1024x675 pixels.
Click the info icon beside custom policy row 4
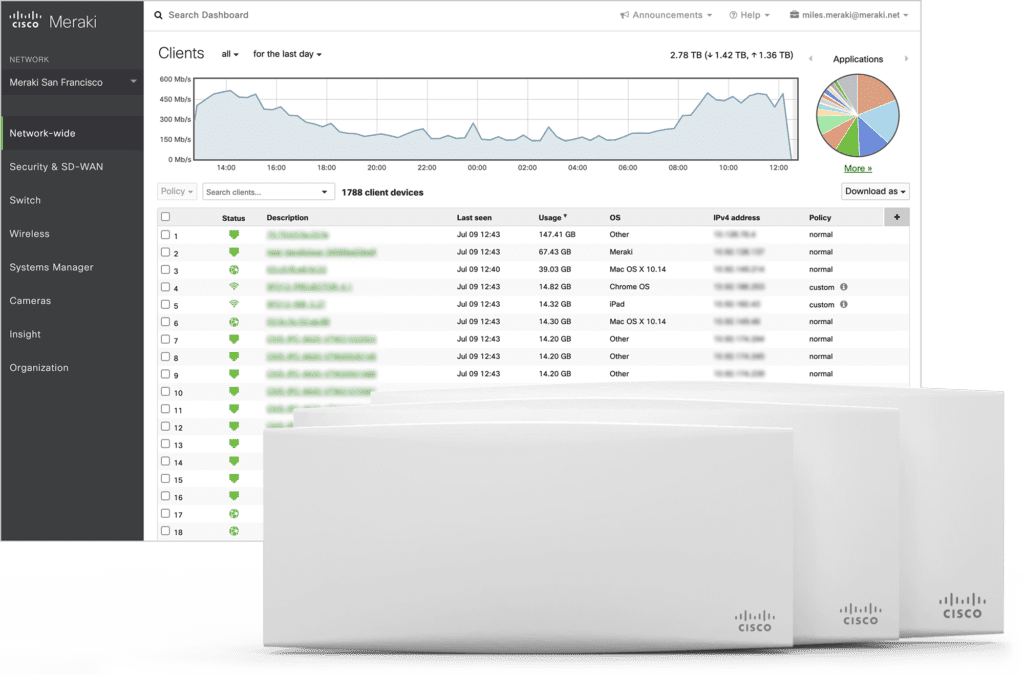coord(844,287)
